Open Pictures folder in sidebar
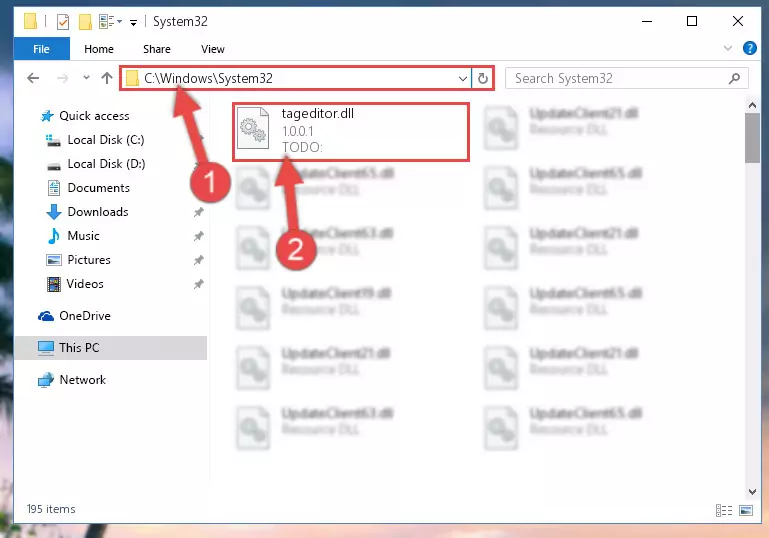 [89, 260]
